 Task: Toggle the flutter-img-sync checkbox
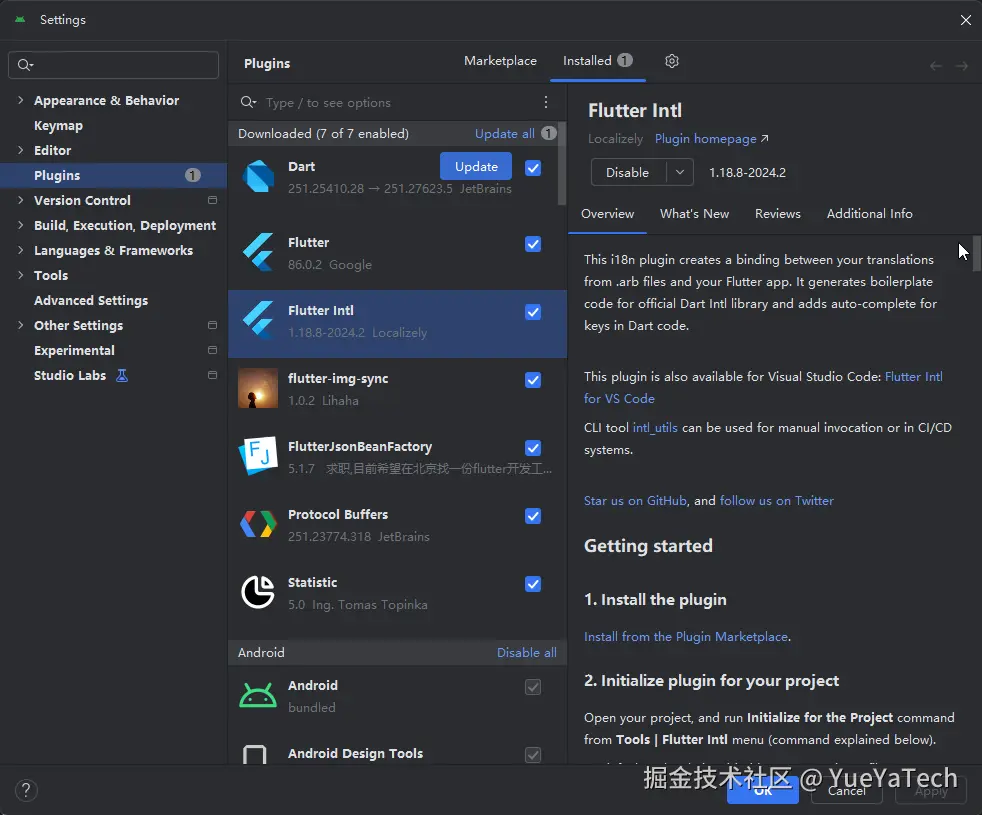pos(533,380)
